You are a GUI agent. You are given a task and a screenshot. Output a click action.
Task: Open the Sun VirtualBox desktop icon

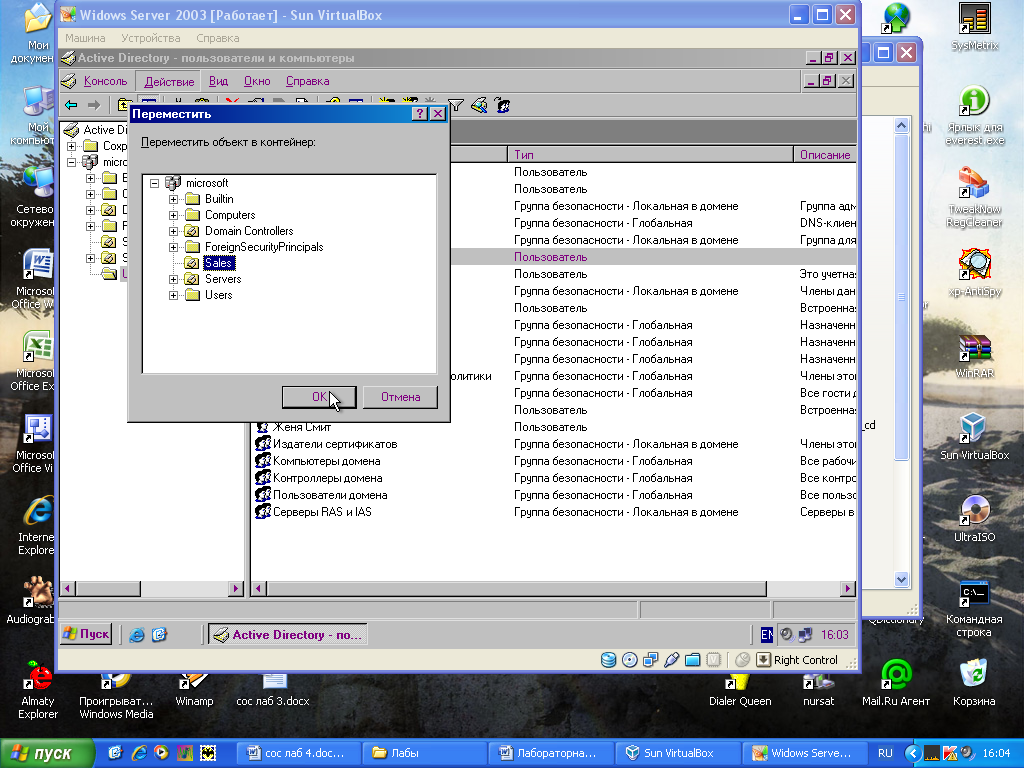[x=974, y=436]
